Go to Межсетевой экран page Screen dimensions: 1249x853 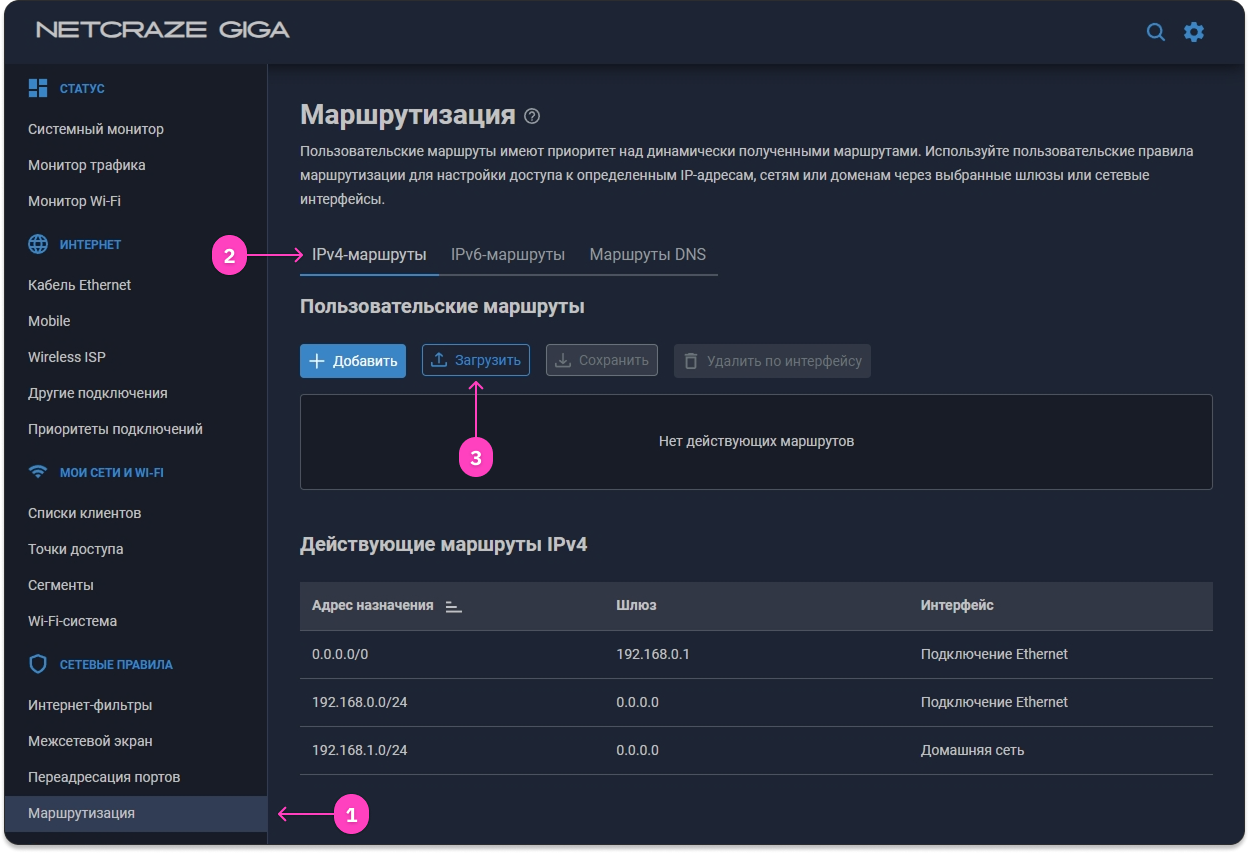[x=90, y=741]
